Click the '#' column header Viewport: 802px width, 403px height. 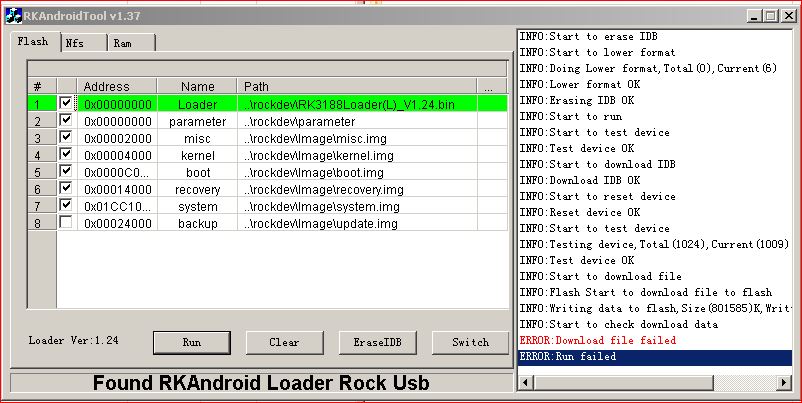point(42,86)
